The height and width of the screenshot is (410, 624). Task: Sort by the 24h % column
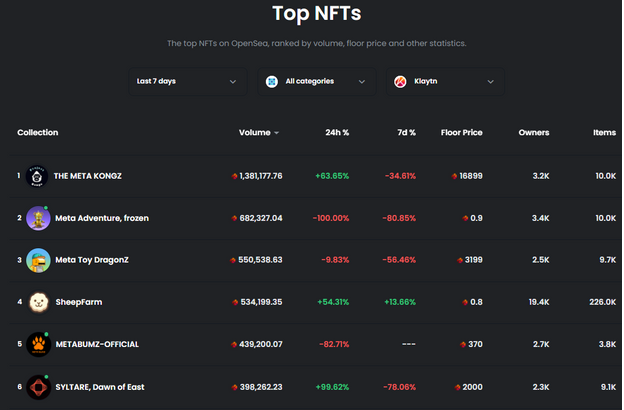(x=337, y=132)
